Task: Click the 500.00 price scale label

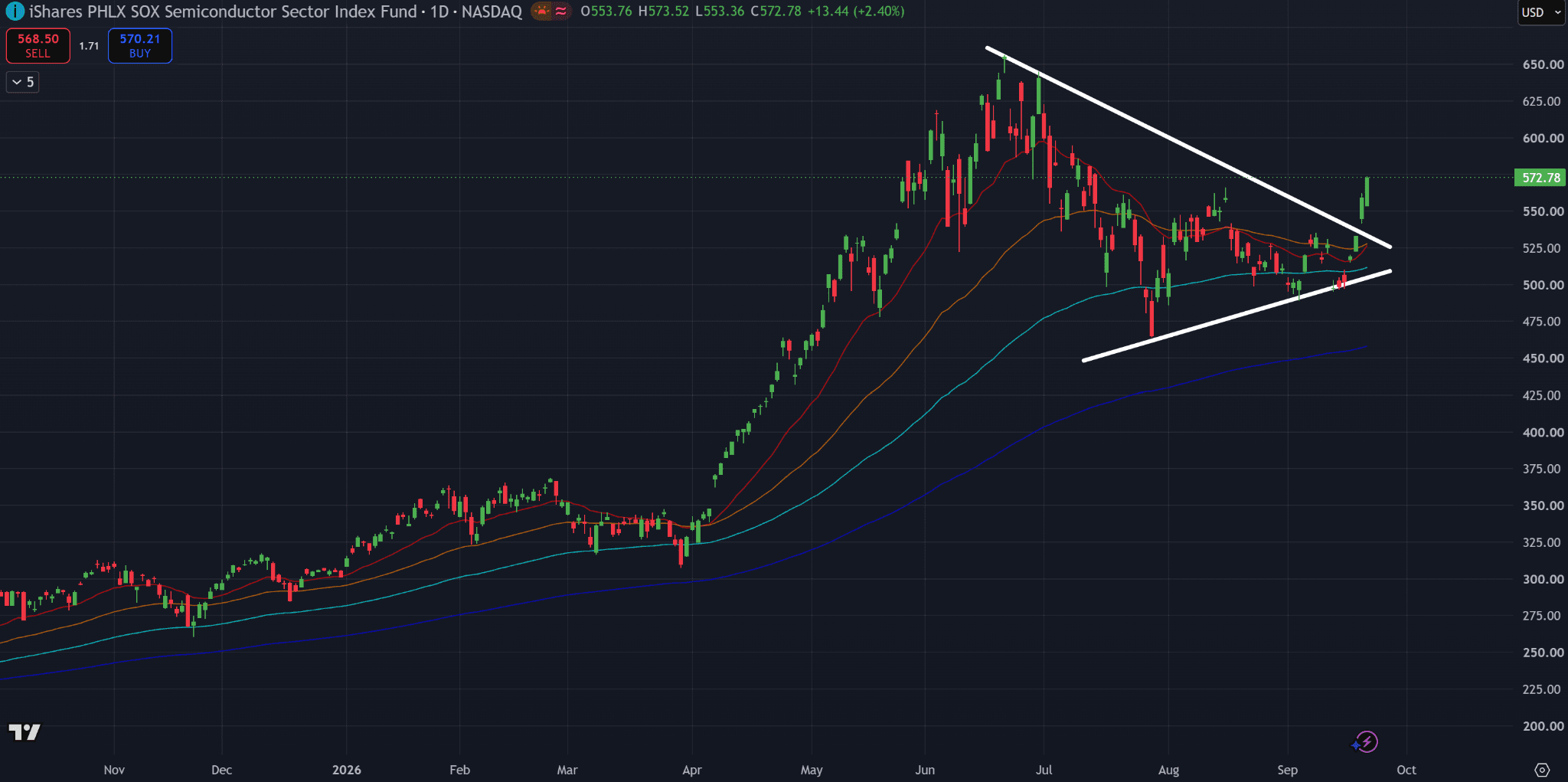Action: point(1543,285)
